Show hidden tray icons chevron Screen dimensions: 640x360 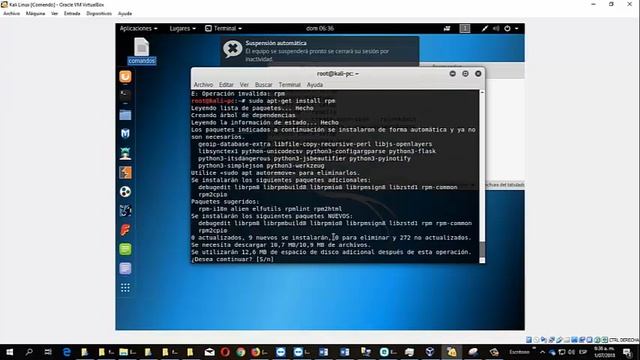point(542,352)
